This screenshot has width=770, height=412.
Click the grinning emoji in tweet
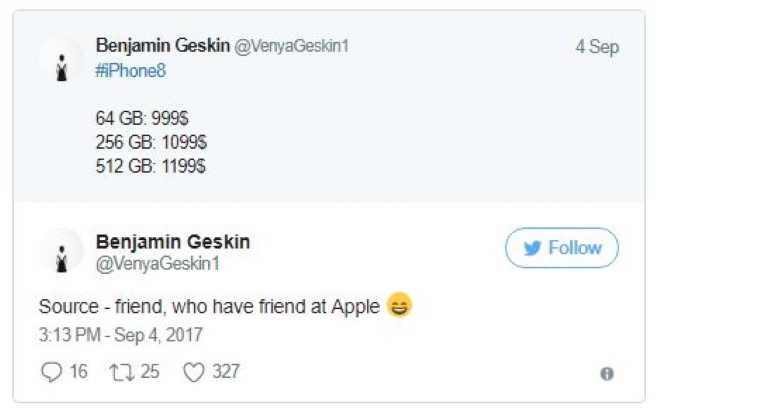tap(400, 307)
